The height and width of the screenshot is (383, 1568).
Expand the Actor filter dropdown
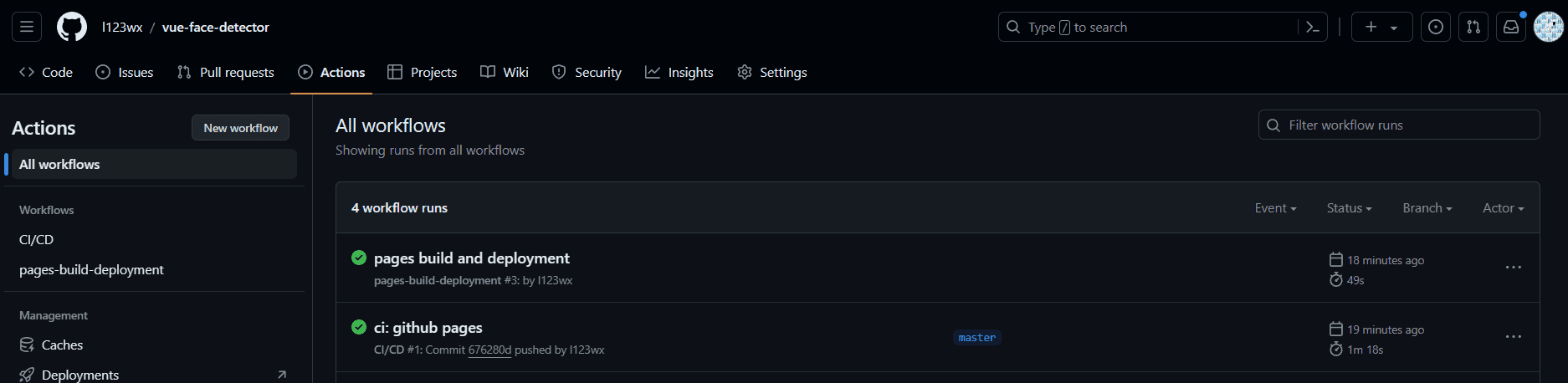click(1503, 208)
